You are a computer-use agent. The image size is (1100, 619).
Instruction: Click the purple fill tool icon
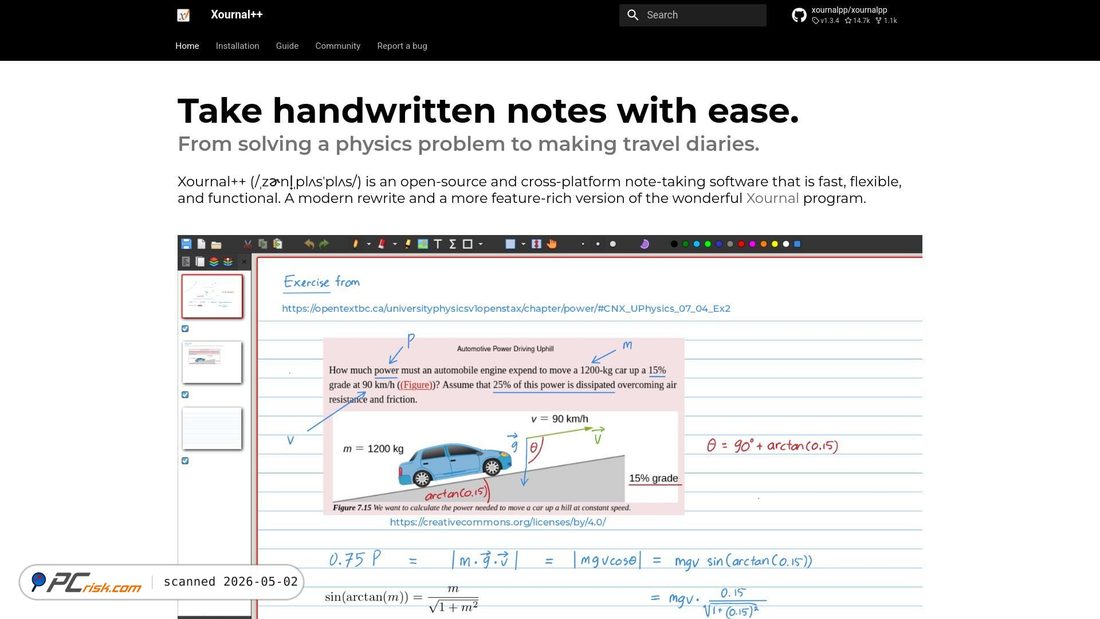pyautogui.click(x=644, y=244)
